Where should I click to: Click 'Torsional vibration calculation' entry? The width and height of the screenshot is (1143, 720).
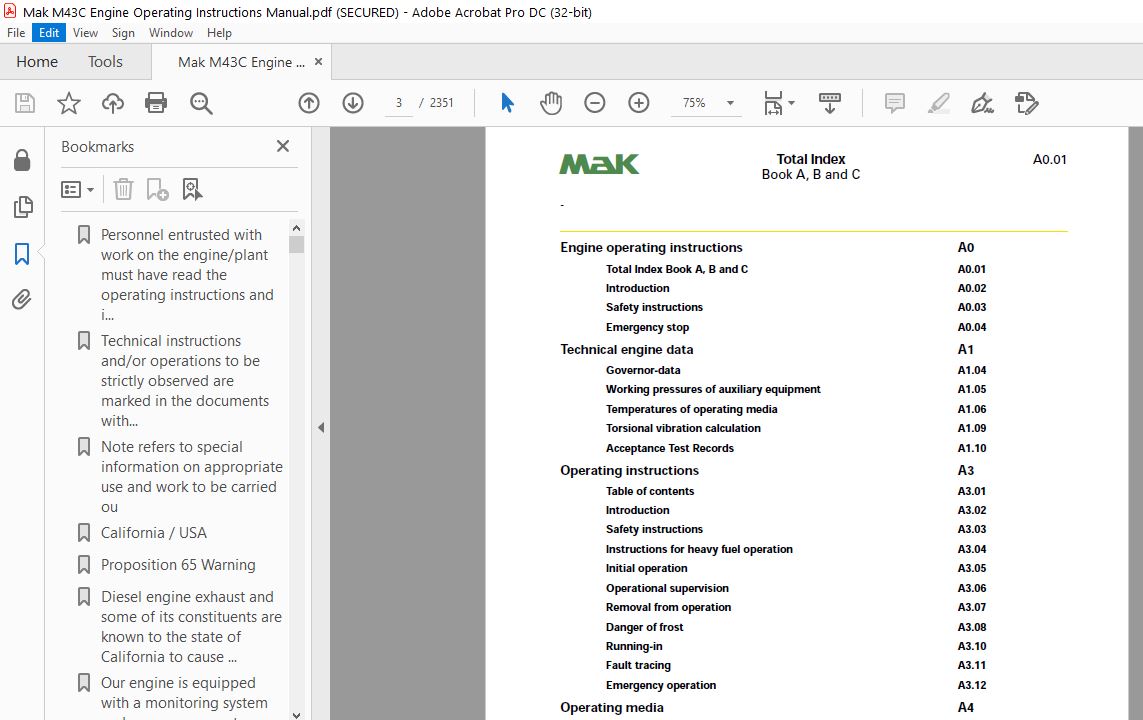[683, 429]
